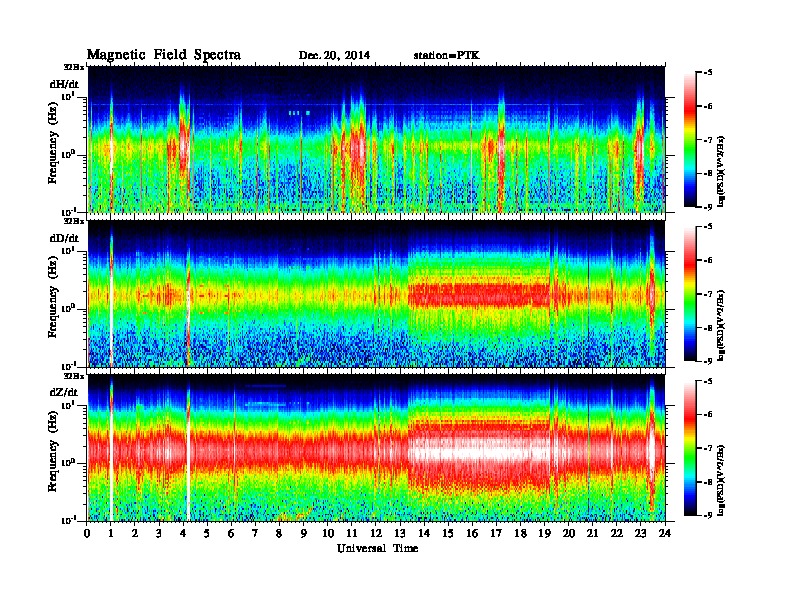Click the hour 7 tick label
Image resolution: width=792 pixels, height=612 pixels.
pyautogui.click(x=255, y=534)
